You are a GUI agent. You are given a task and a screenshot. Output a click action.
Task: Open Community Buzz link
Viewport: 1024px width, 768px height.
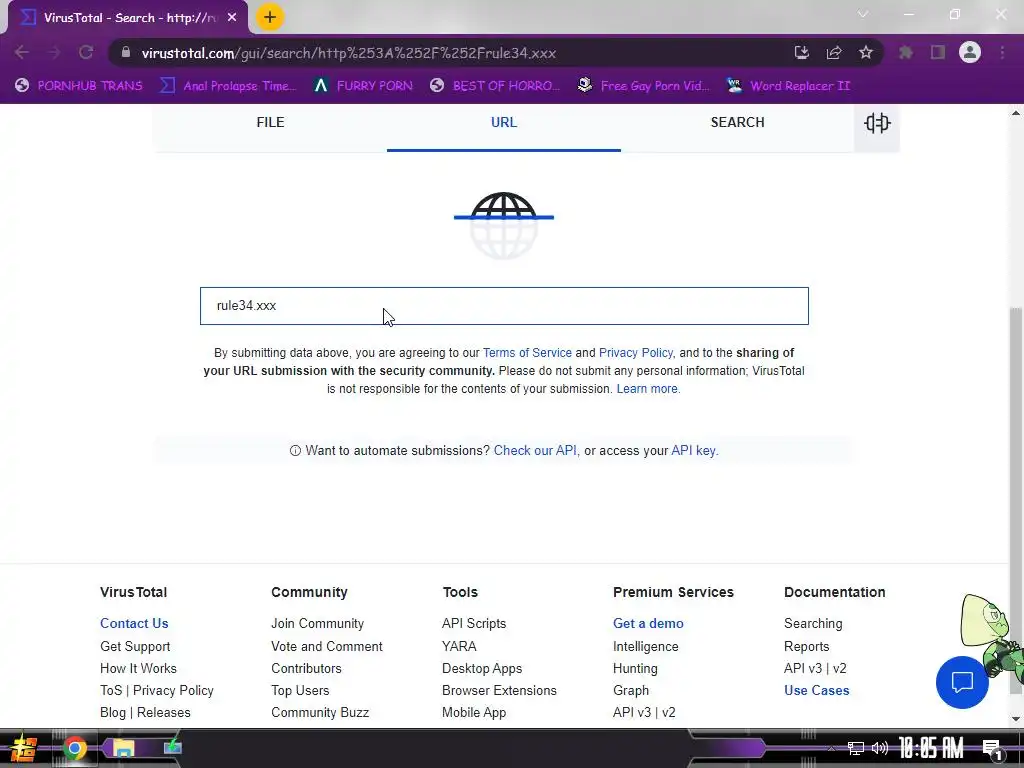pyautogui.click(x=320, y=712)
